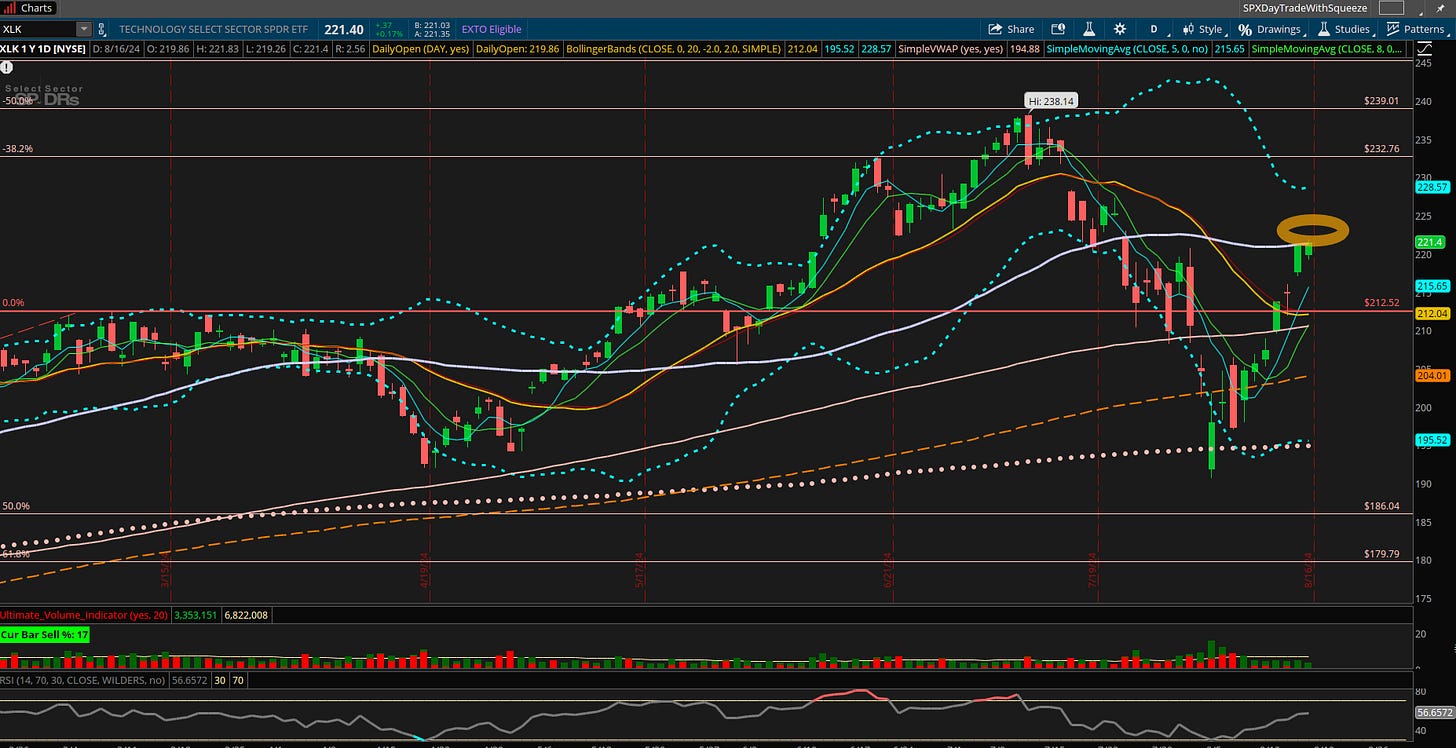
Task: Click the Share button
Action: [1011, 29]
